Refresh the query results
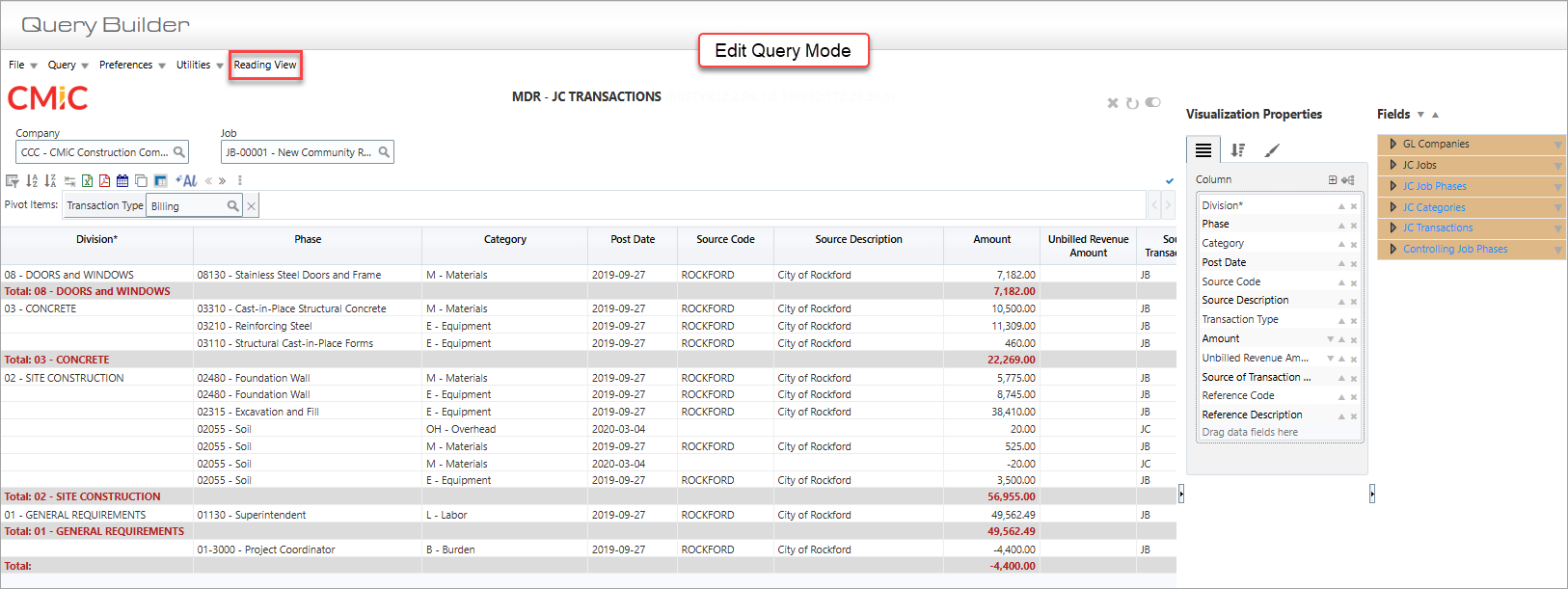 pos(1132,103)
